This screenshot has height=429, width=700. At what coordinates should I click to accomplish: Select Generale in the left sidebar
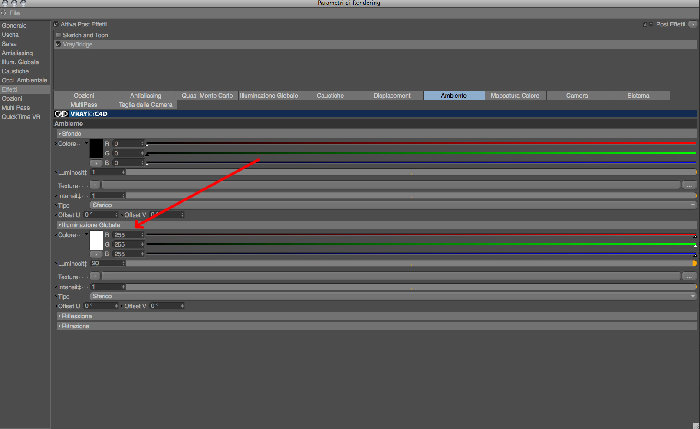(x=14, y=25)
